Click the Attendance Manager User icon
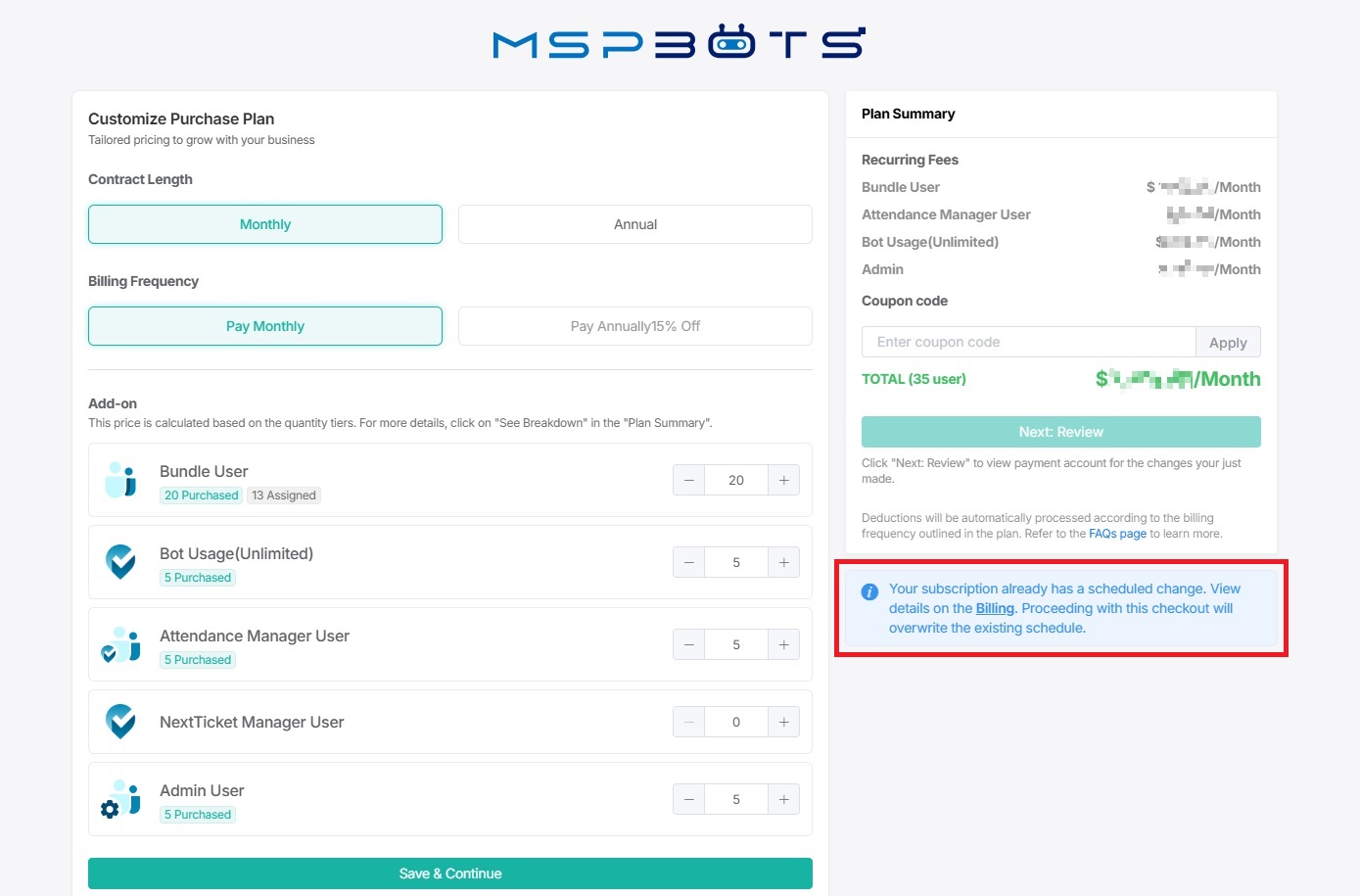The image size is (1360, 896). [x=121, y=644]
